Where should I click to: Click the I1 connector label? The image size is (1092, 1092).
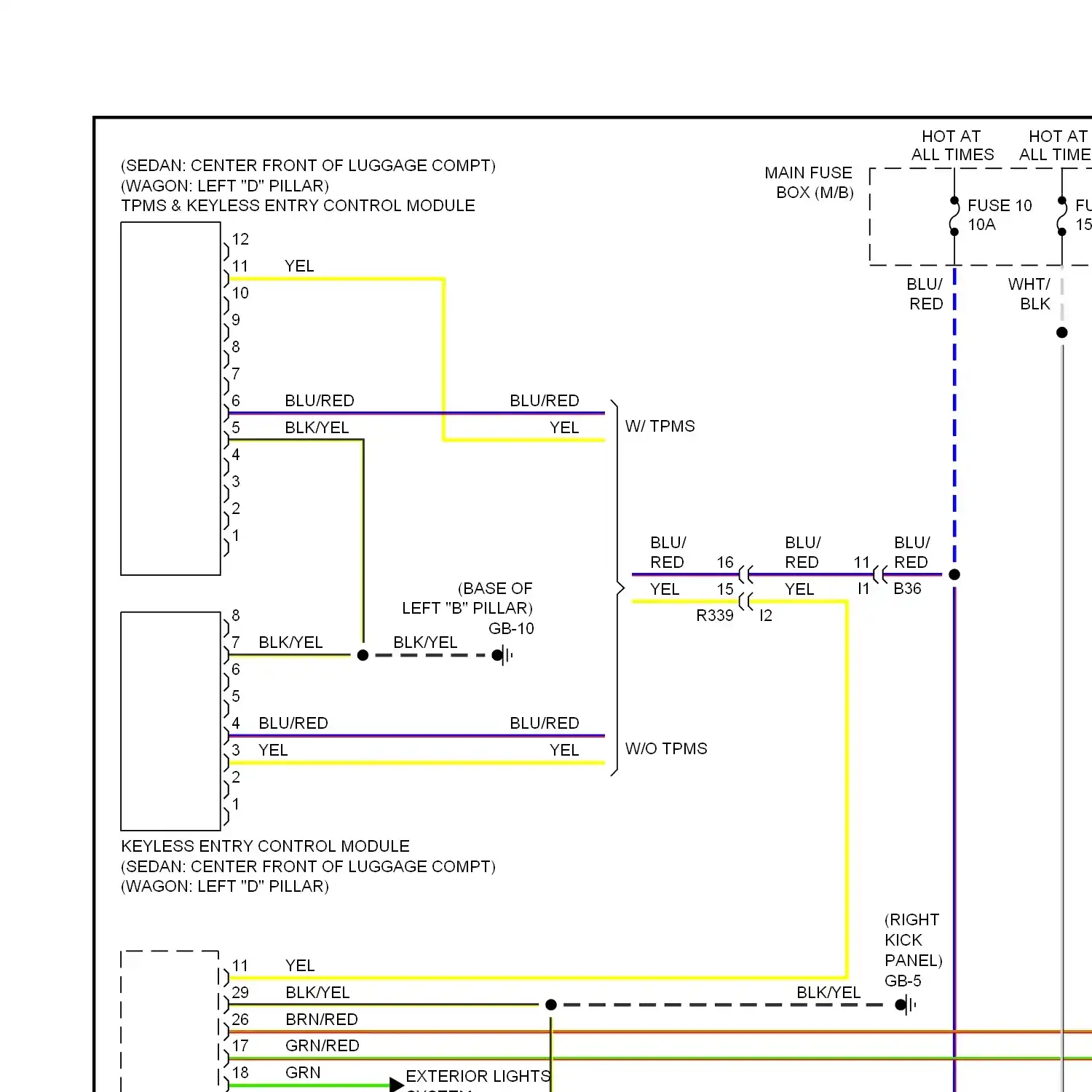coord(863,589)
